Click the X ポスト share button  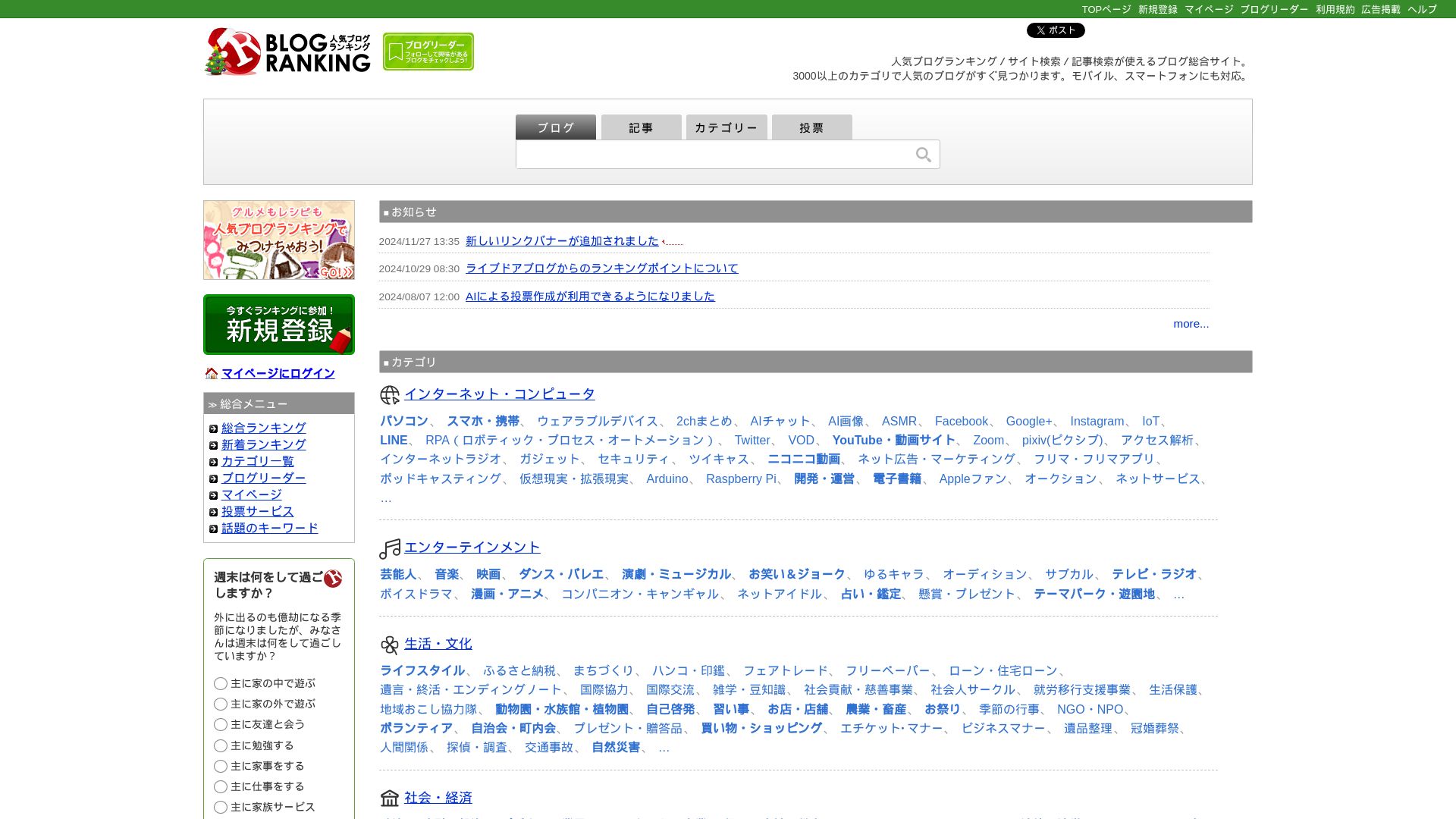point(1056,30)
